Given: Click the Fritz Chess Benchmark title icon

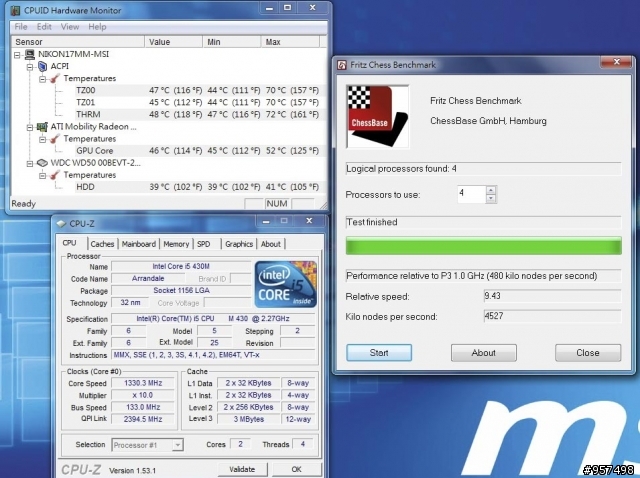Looking at the screenshot, I should click(x=342, y=65).
